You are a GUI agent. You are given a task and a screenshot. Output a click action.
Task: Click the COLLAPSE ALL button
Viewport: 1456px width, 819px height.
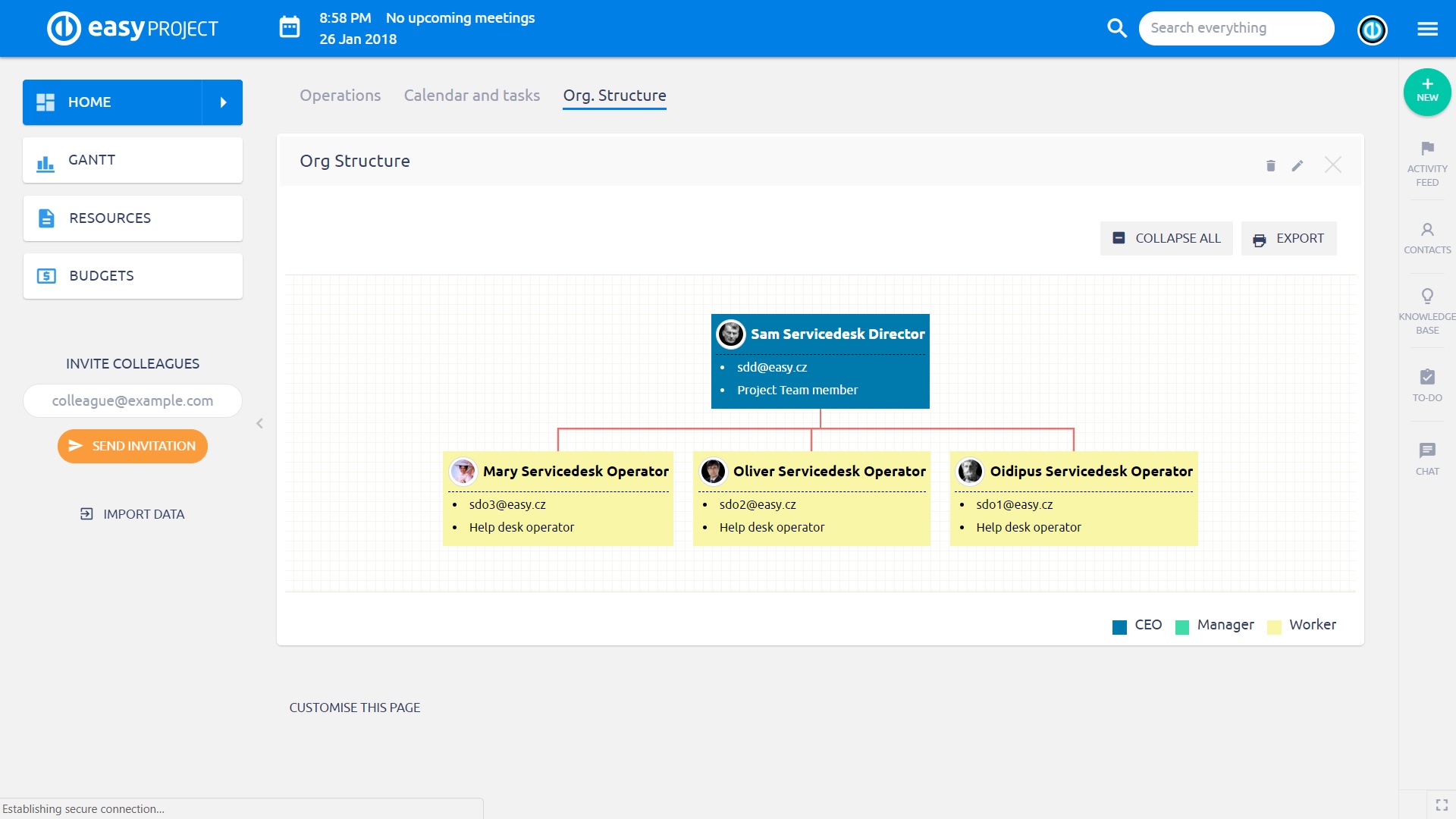pos(1166,238)
